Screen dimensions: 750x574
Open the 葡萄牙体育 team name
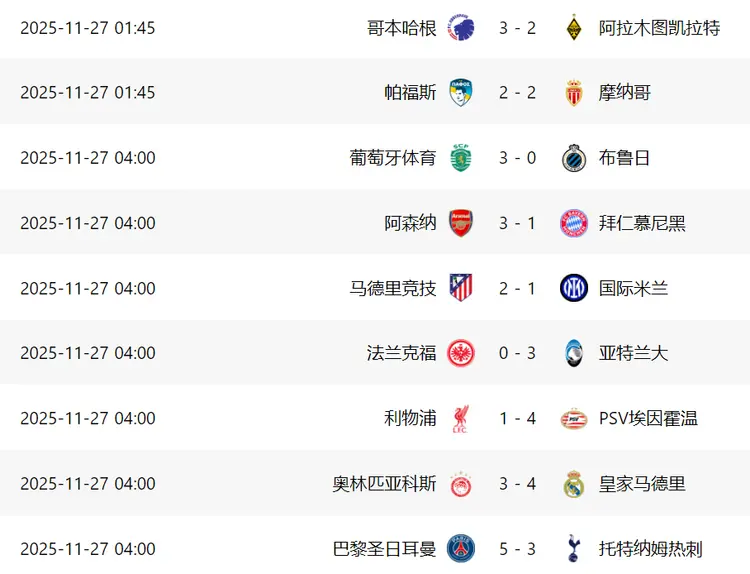(393, 158)
